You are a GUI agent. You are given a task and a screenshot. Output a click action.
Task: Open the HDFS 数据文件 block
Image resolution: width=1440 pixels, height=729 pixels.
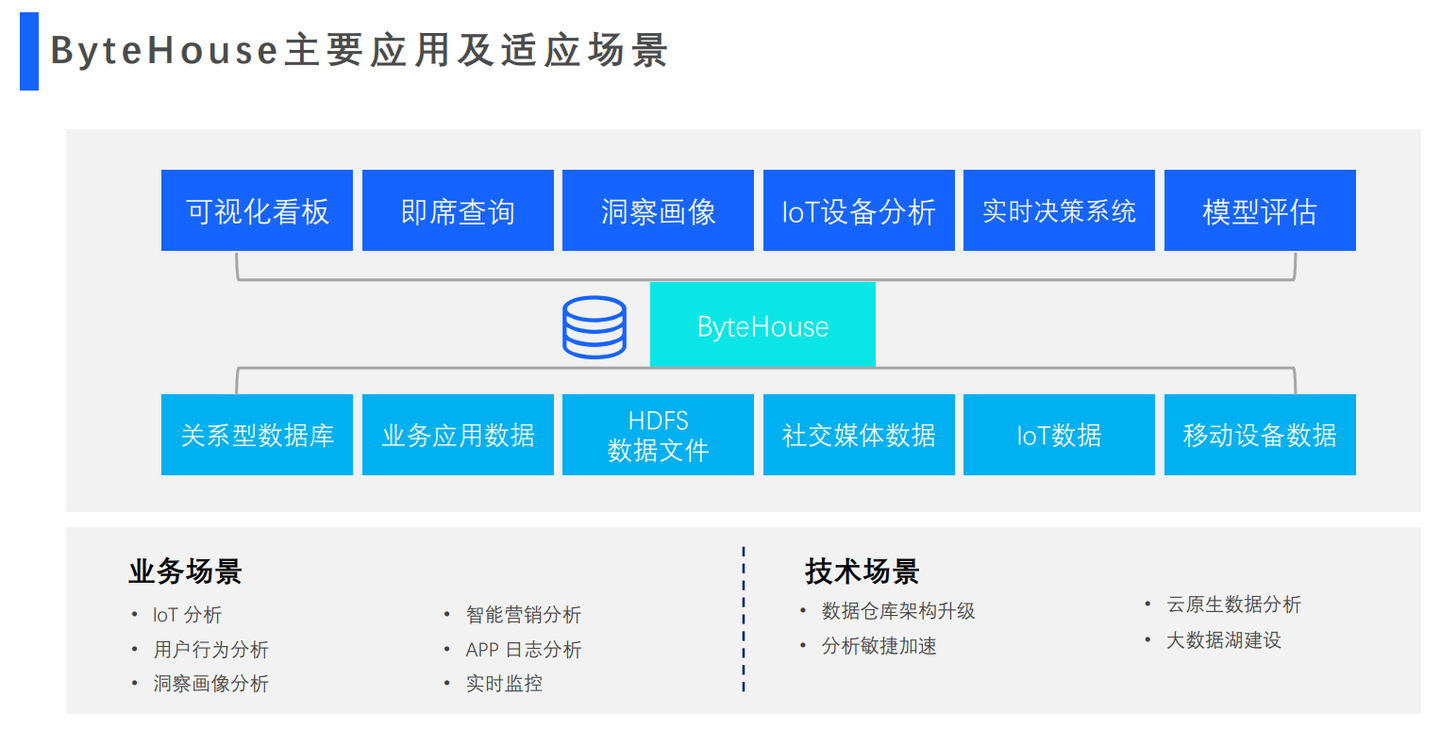(658, 434)
